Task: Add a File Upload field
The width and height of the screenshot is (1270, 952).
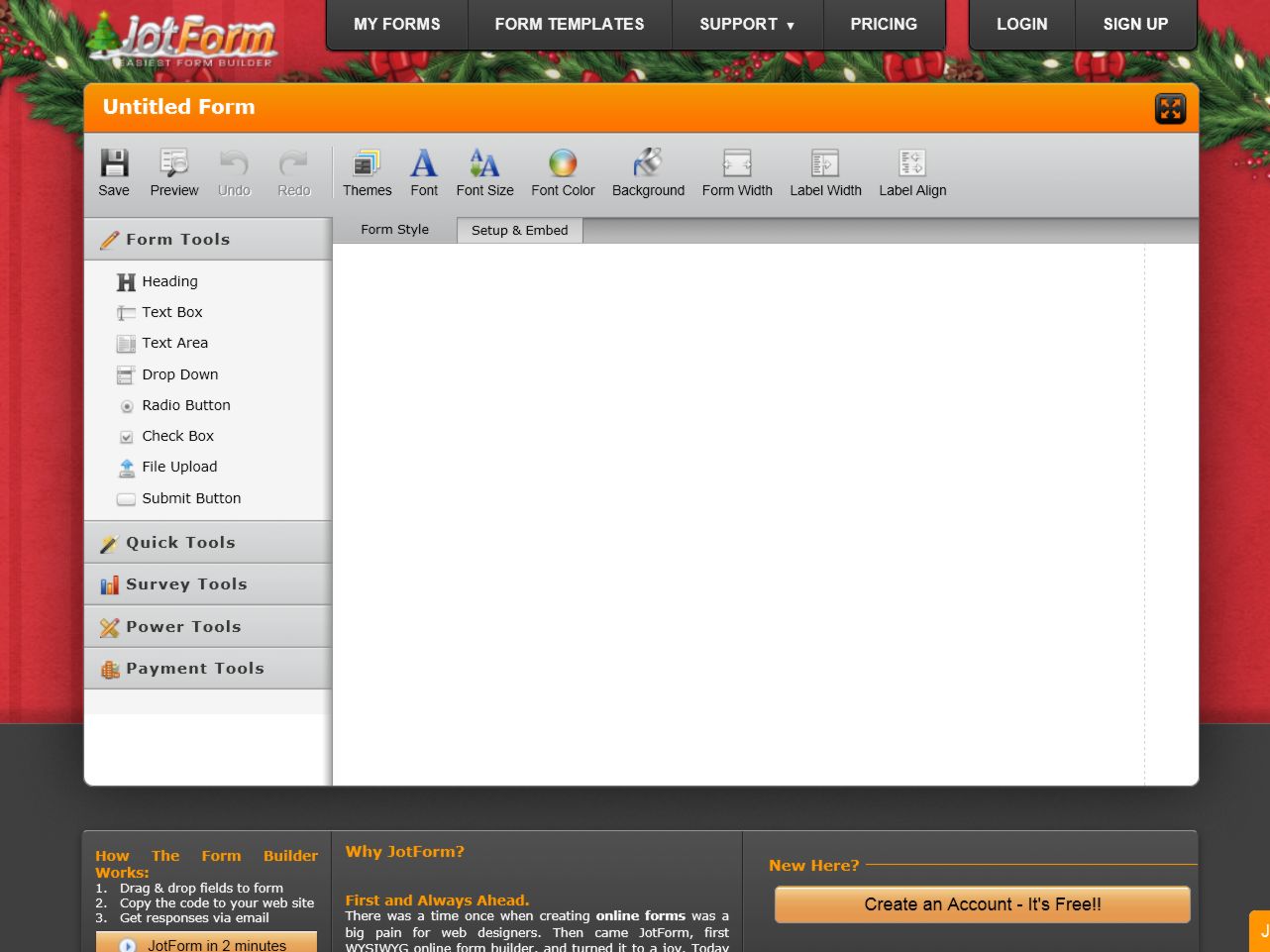Action: coord(179,467)
